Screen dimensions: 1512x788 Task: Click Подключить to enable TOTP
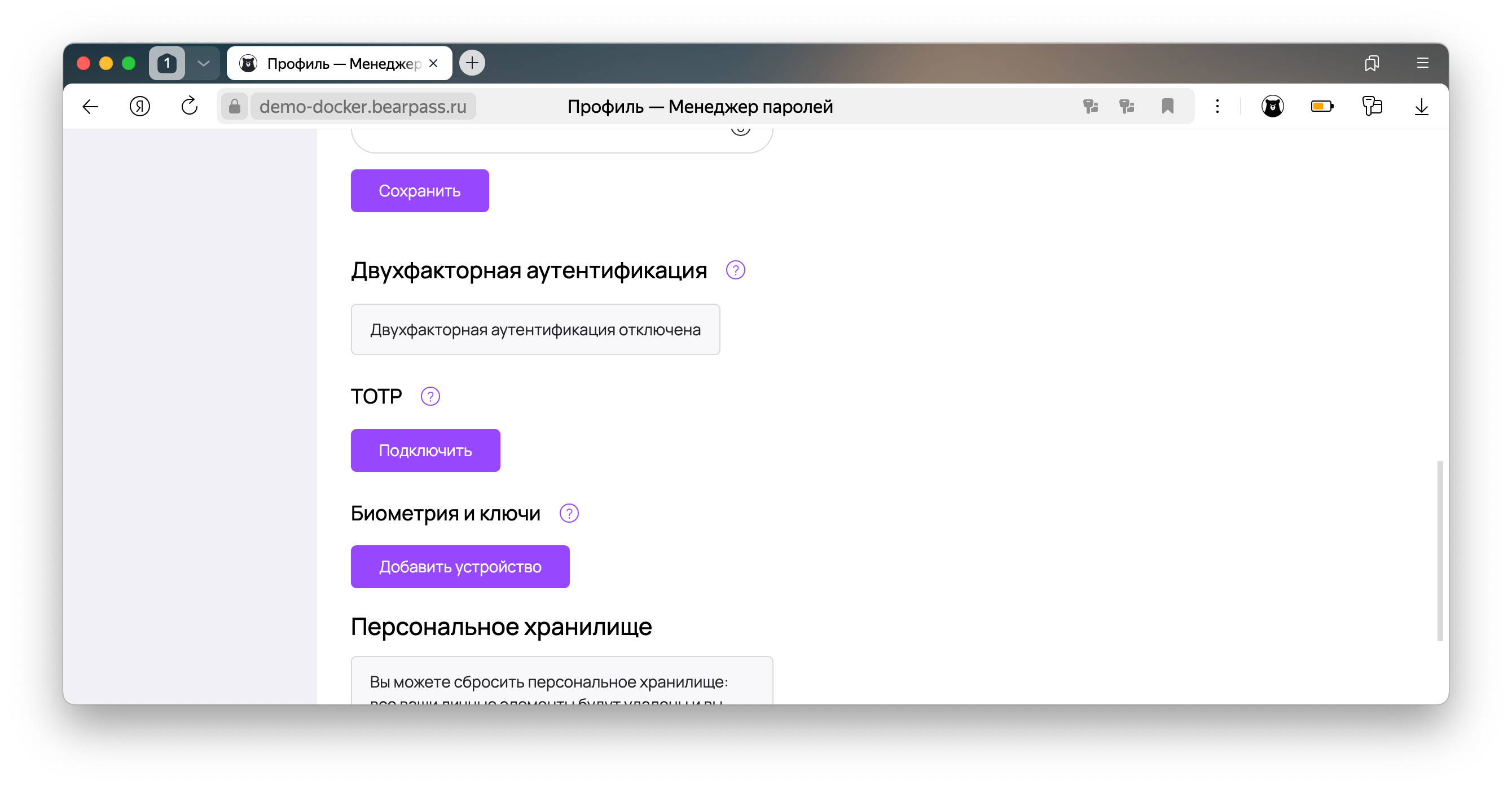tap(425, 450)
